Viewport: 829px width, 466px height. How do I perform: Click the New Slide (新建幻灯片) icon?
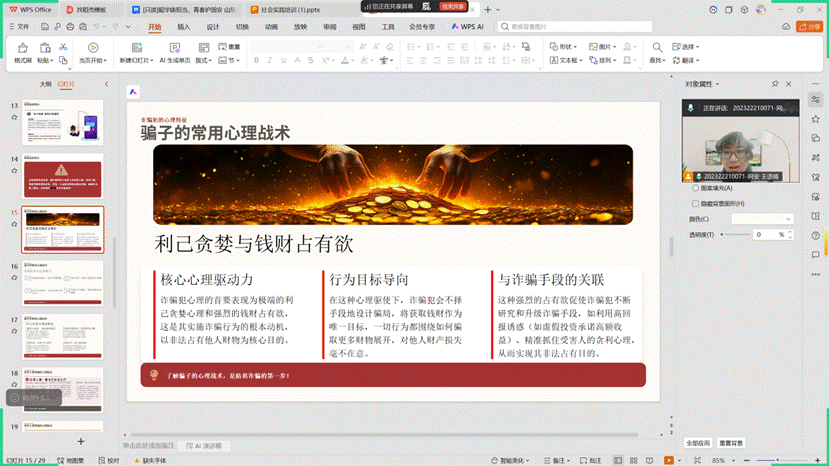tap(137, 48)
